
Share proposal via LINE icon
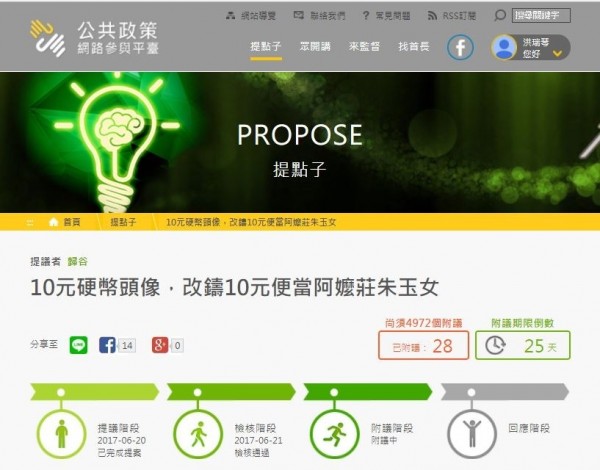click(x=78, y=345)
